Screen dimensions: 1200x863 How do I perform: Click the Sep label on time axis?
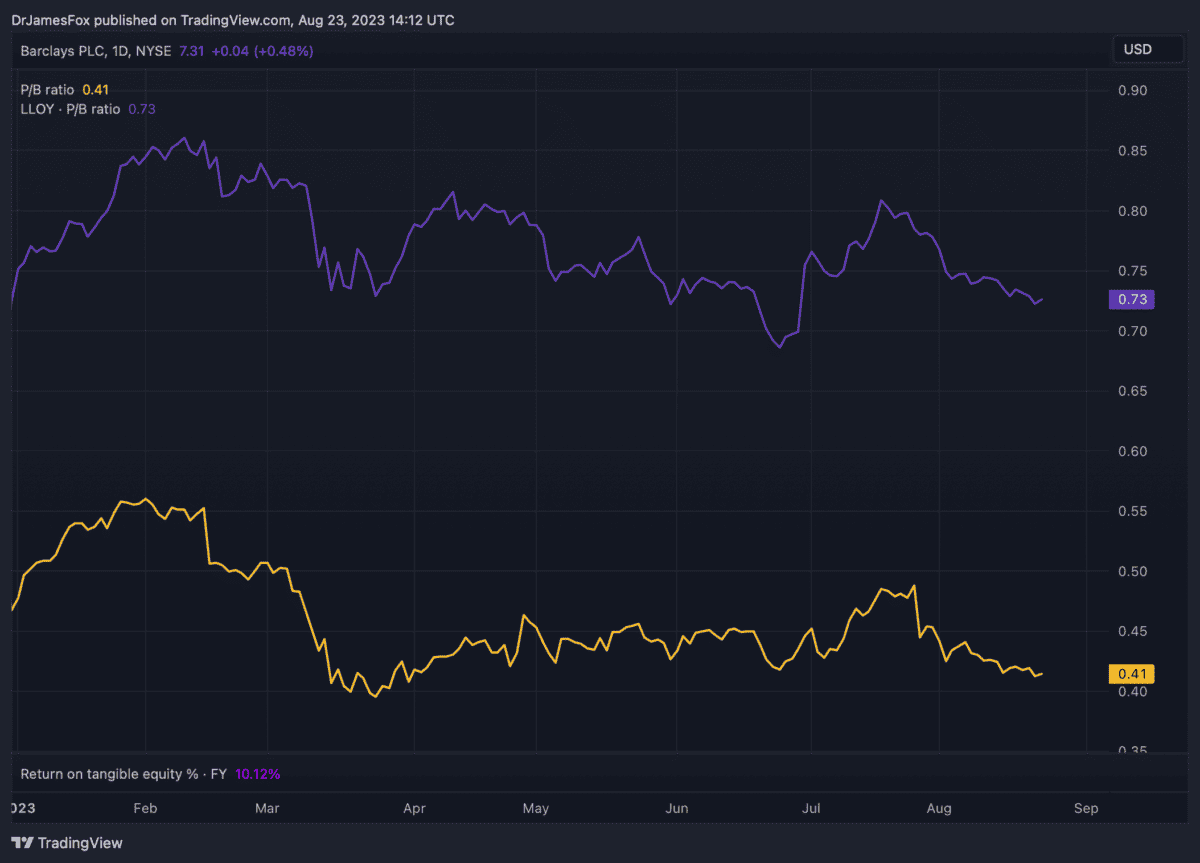point(1086,807)
